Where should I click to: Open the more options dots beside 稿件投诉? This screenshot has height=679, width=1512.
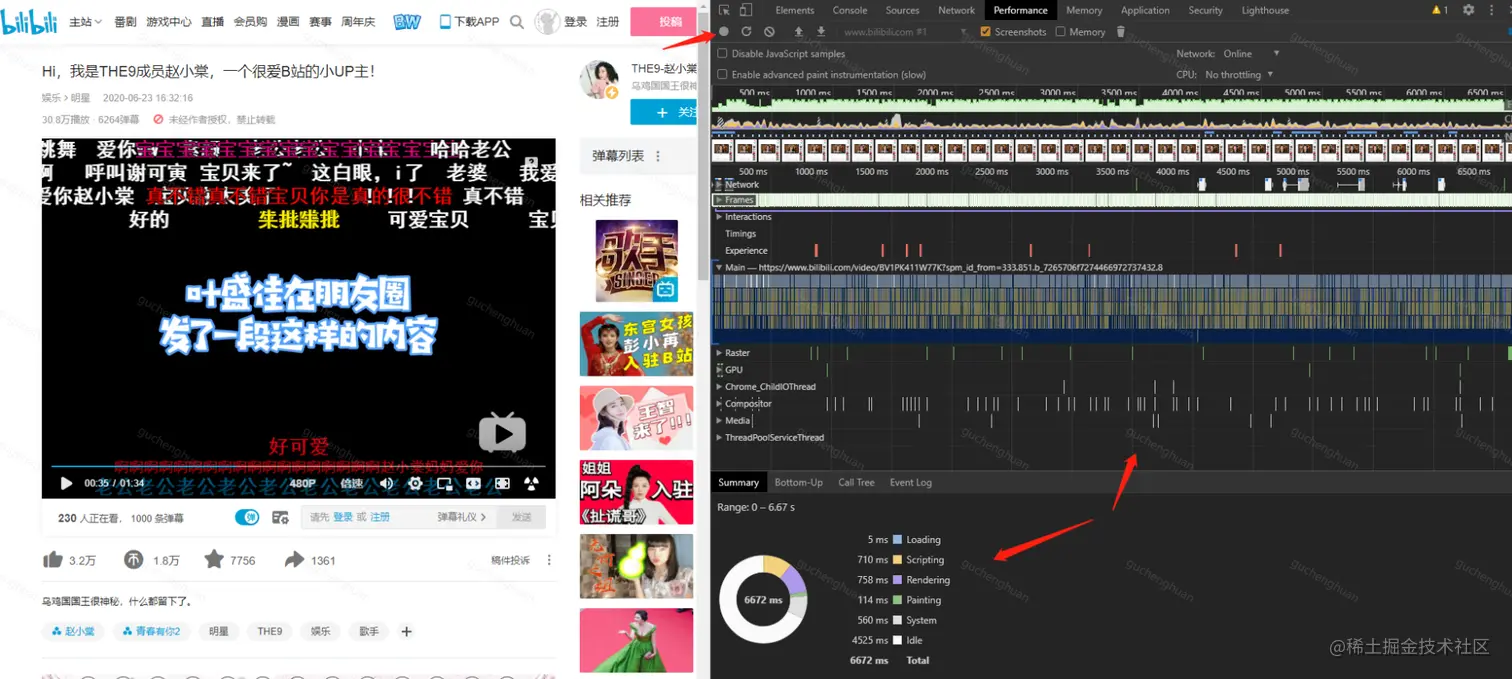pyautogui.click(x=549, y=560)
